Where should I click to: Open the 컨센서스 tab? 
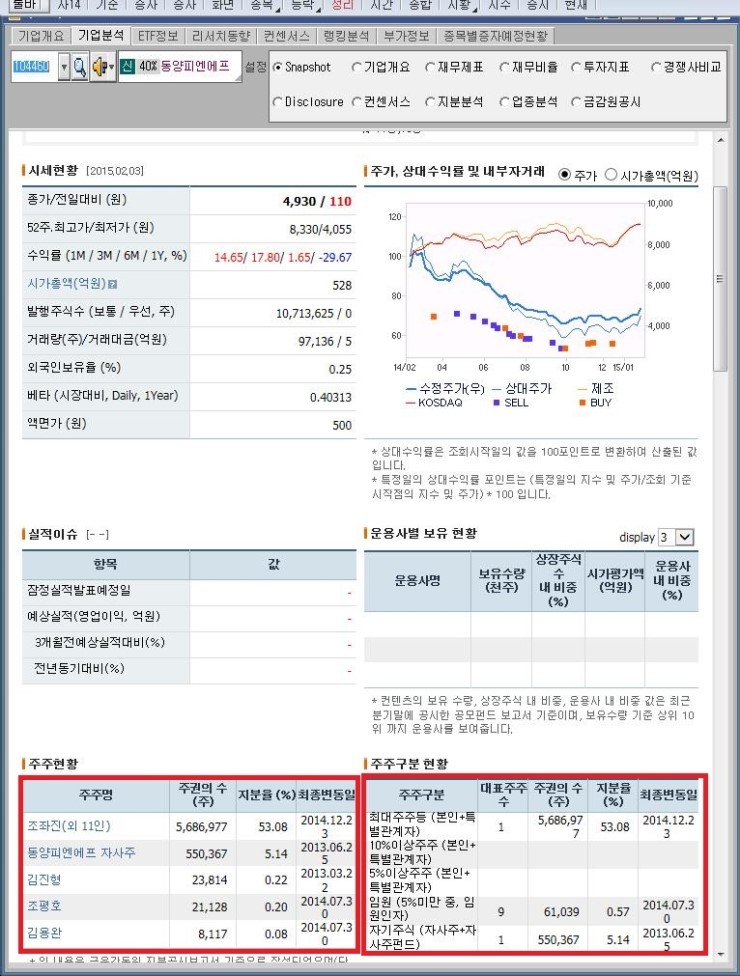tap(287, 36)
